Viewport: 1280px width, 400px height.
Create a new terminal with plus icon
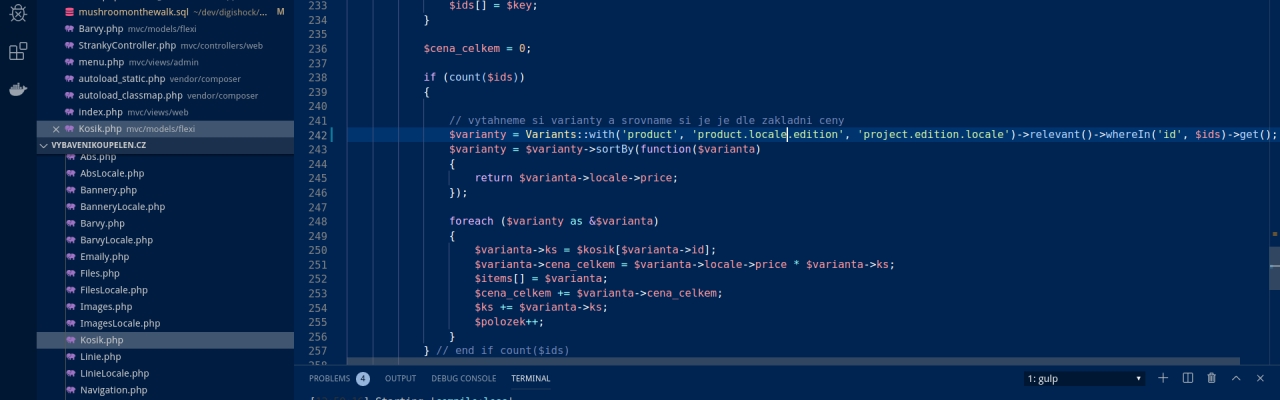click(x=1163, y=378)
